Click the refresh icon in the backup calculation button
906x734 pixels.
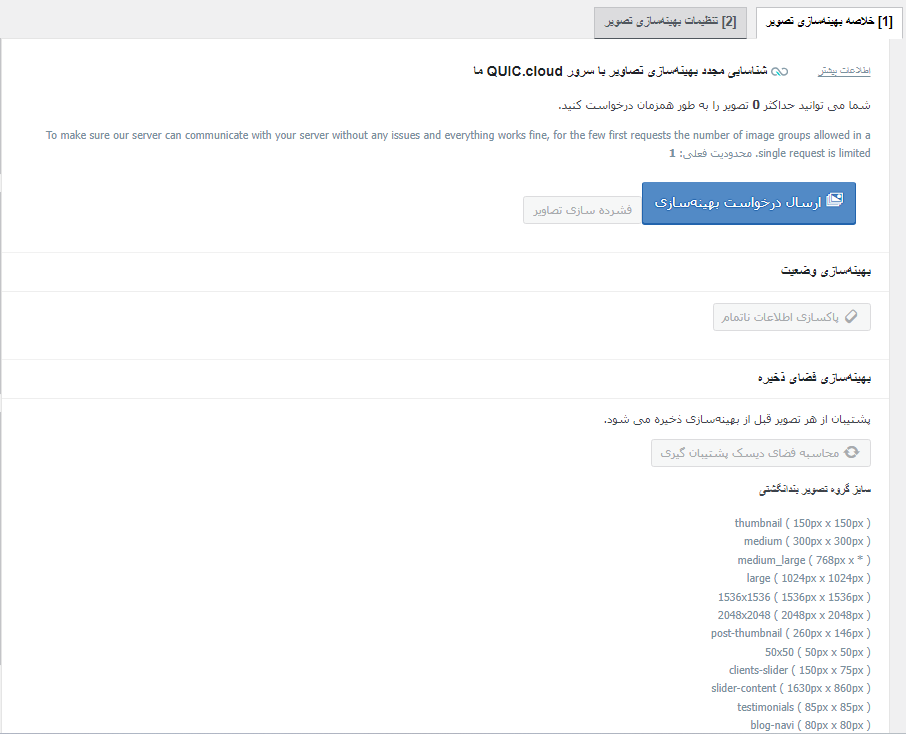(851, 452)
